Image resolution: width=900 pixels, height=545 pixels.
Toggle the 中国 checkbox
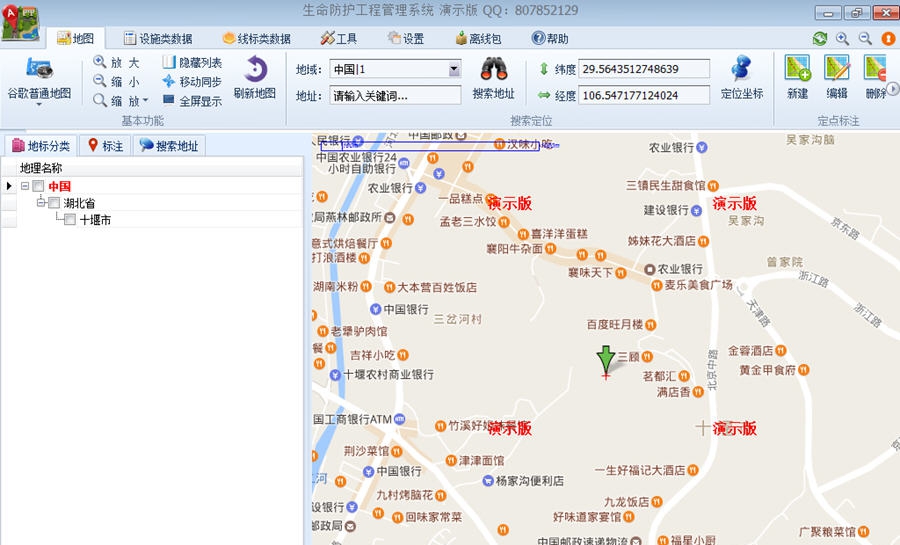[38, 186]
